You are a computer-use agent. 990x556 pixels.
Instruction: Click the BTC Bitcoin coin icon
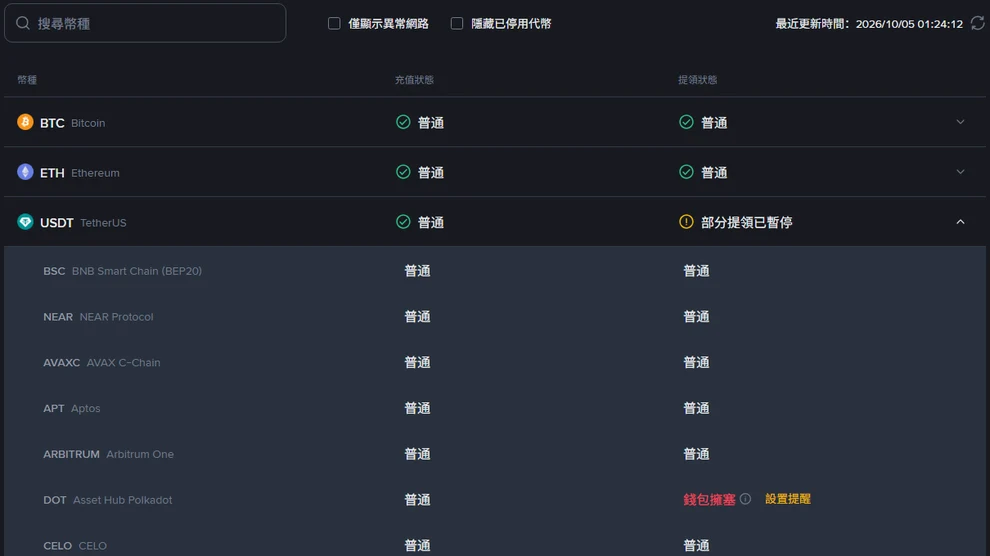click(25, 122)
